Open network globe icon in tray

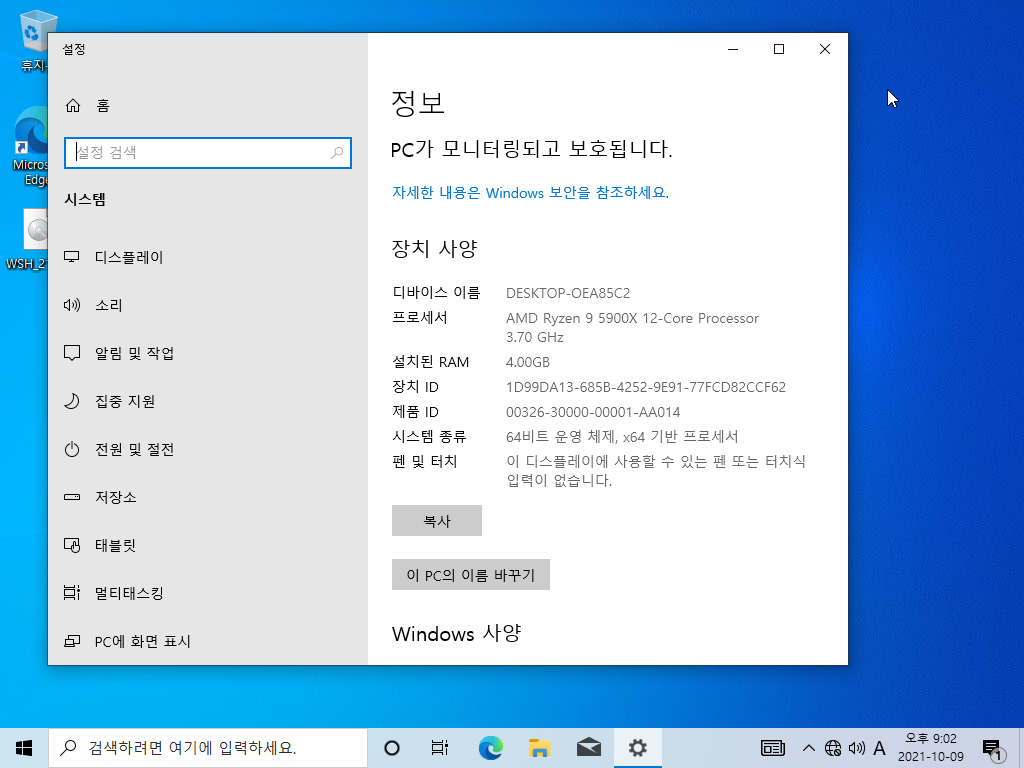click(833, 748)
